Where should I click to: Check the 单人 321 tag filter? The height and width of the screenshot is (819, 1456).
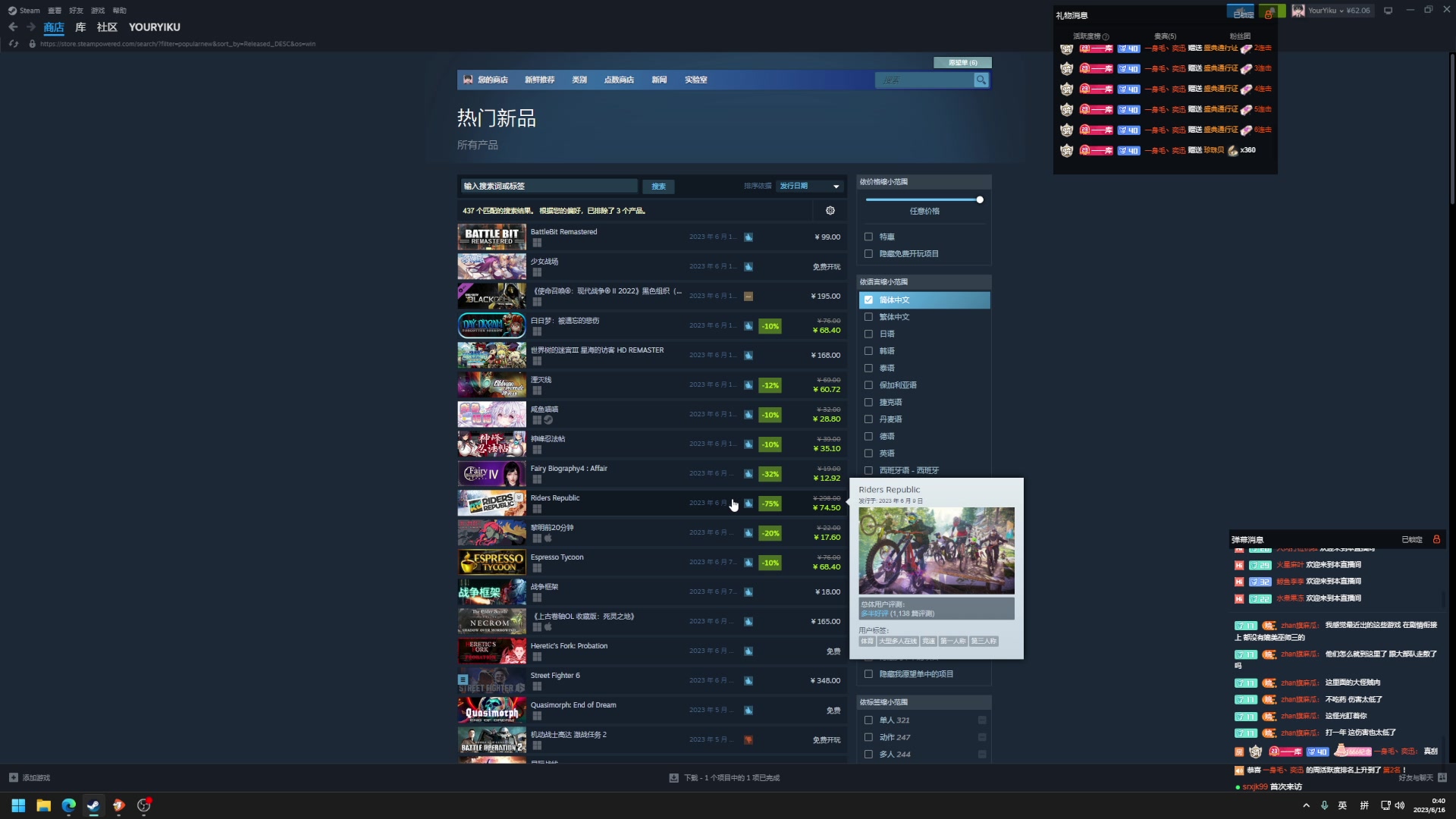pyautogui.click(x=868, y=720)
